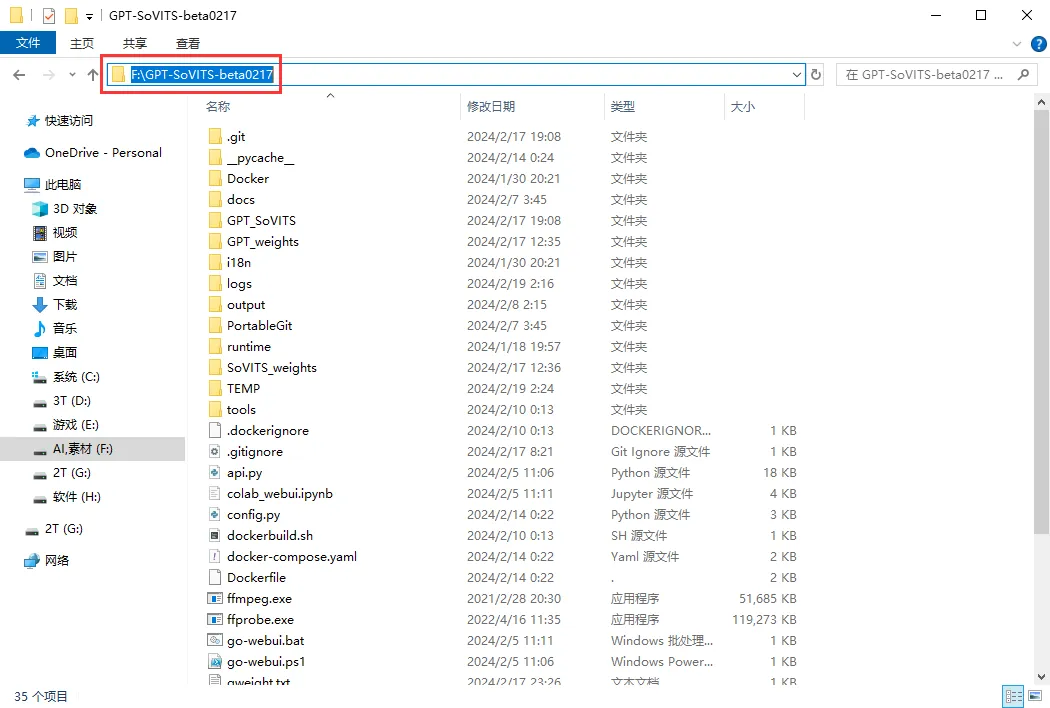Select the output folder name
This screenshot has height=708, width=1050.
[x=246, y=305]
